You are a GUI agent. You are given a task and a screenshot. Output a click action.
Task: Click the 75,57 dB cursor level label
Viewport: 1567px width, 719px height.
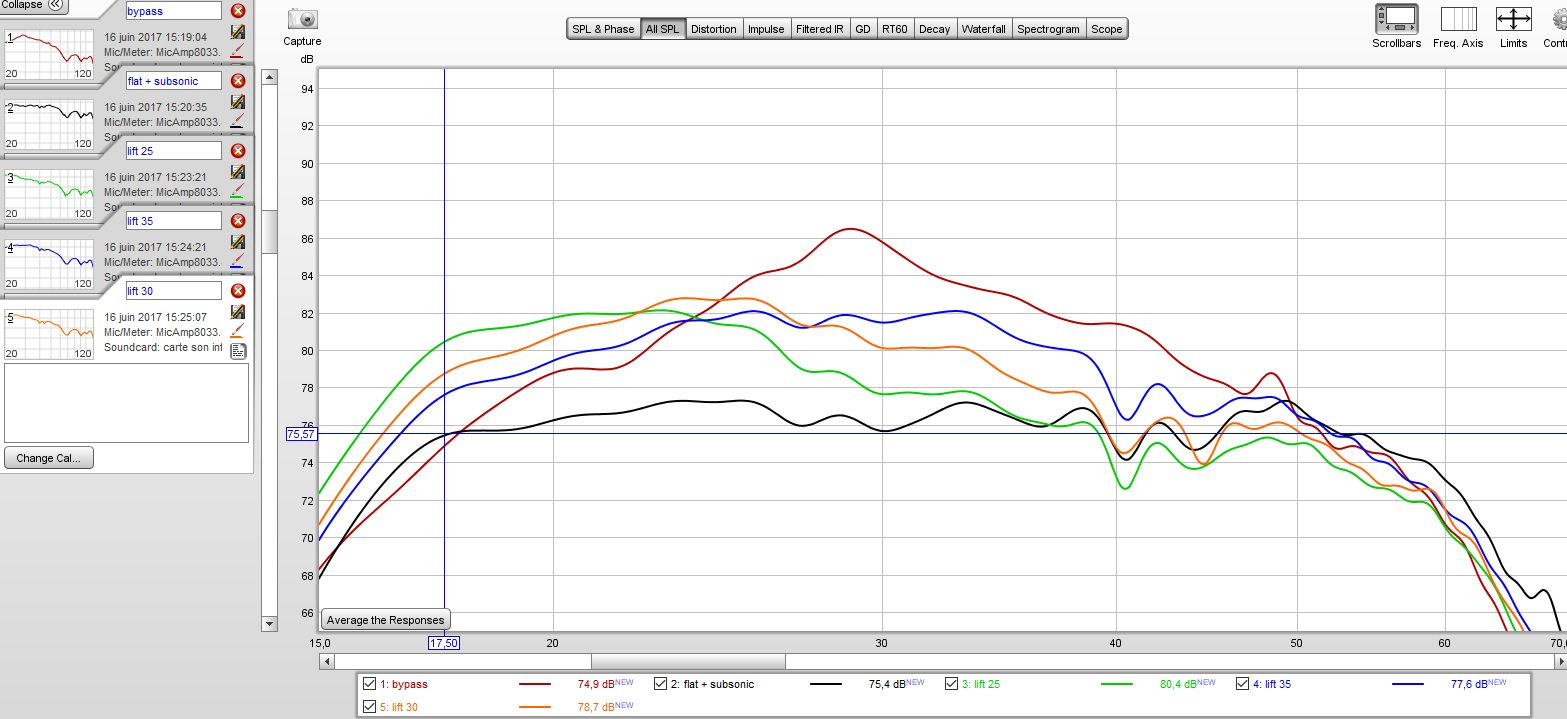(300, 434)
